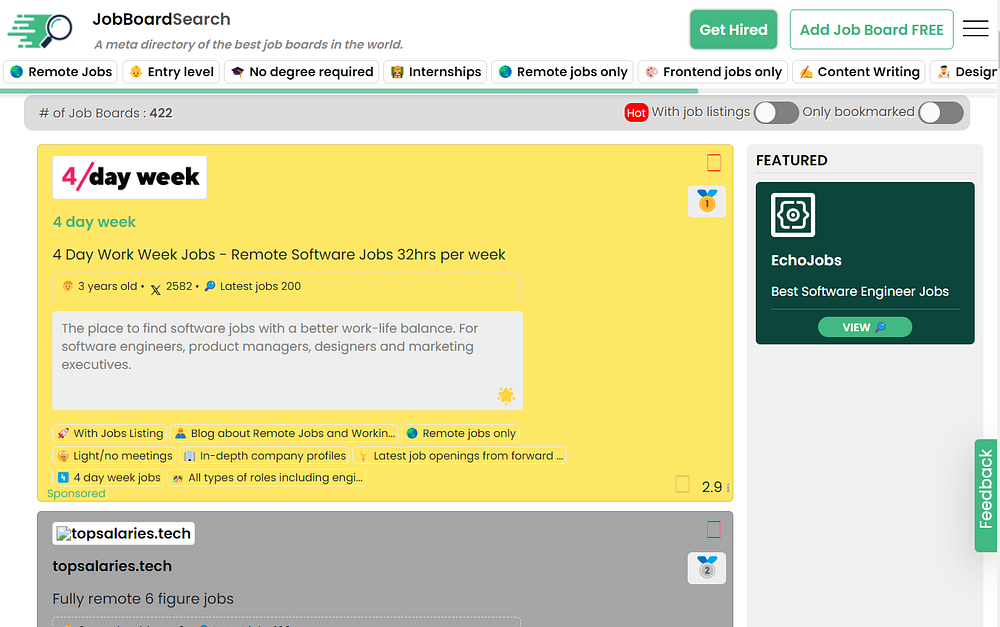
Task: Click the Get Hired button
Action: pyautogui.click(x=733, y=29)
